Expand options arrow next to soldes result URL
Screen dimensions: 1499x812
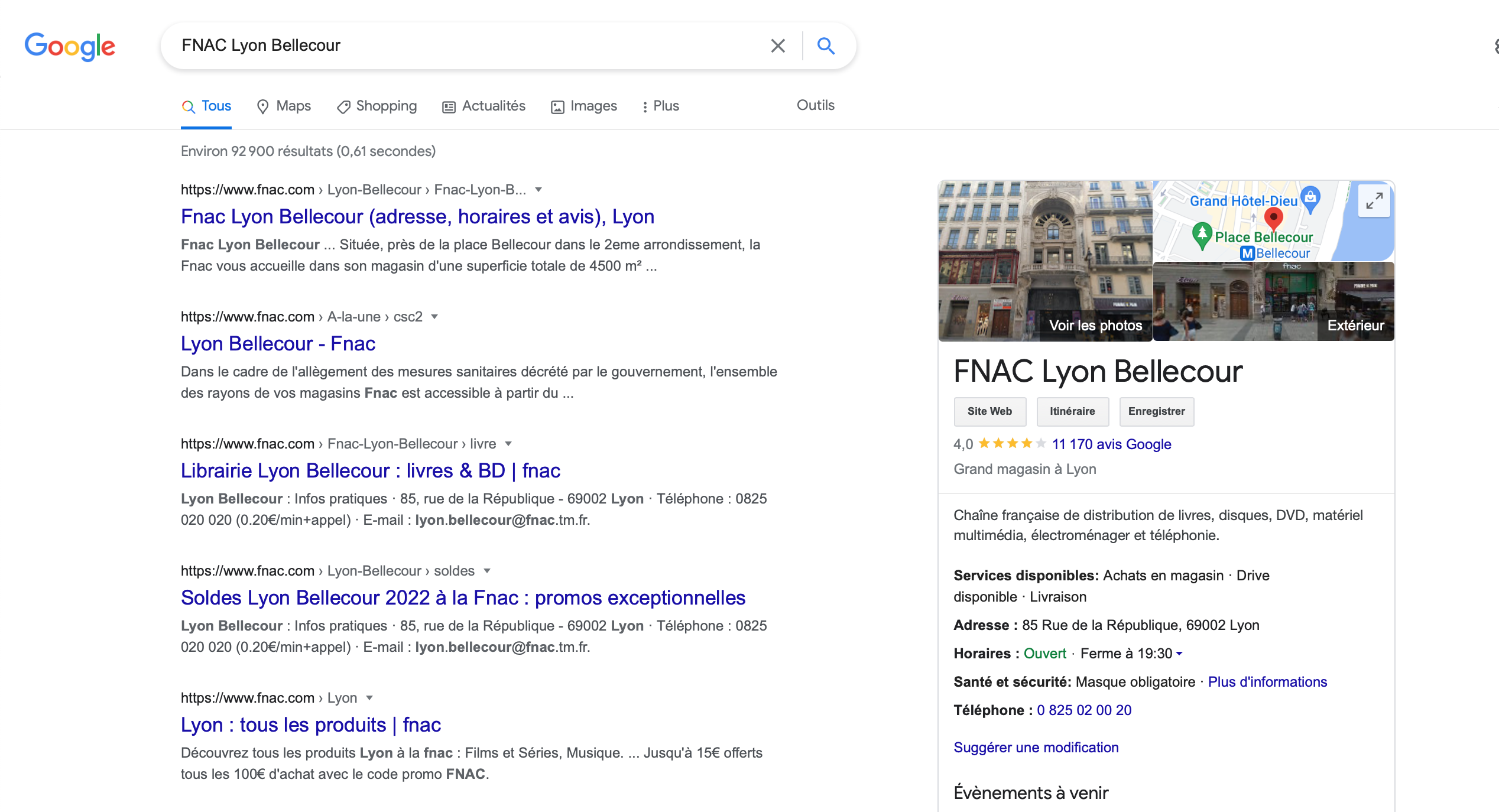pyautogui.click(x=487, y=571)
